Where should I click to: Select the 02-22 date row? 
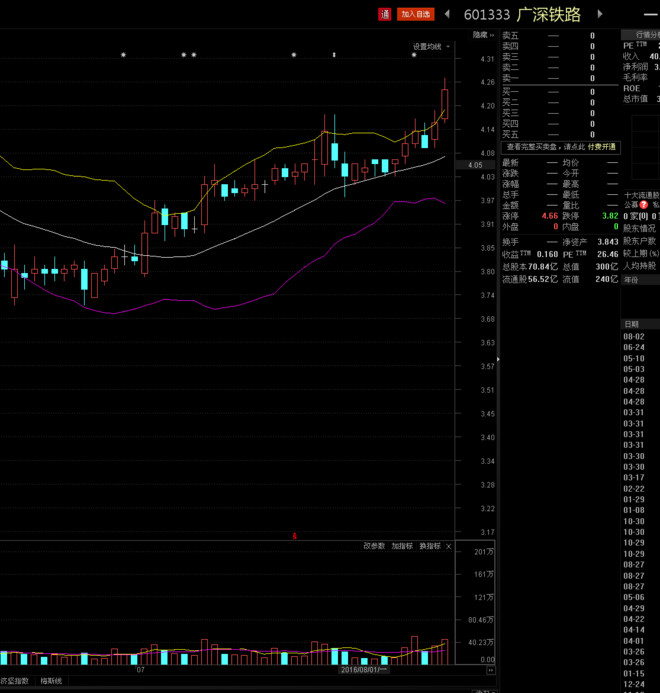[634, 489]
